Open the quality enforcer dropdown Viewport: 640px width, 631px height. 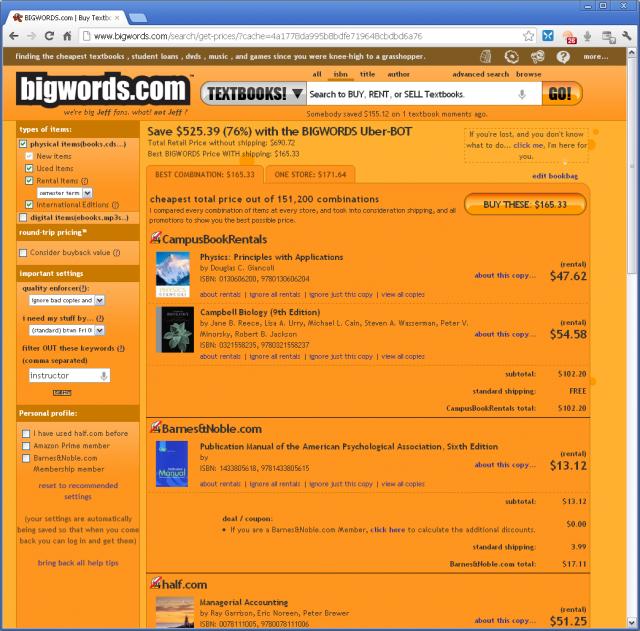67,300
